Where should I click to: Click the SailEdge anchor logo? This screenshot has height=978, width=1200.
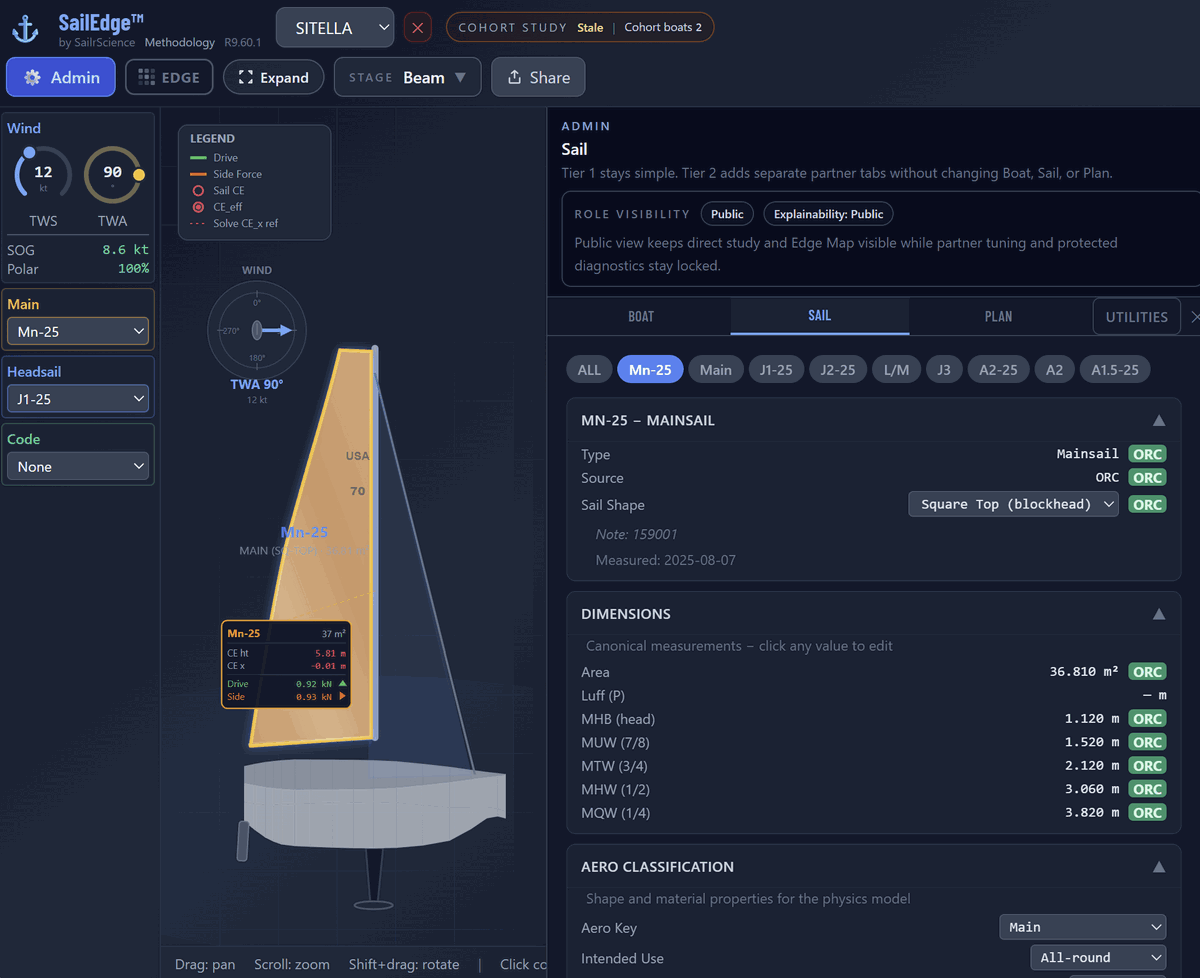point(24,28)
